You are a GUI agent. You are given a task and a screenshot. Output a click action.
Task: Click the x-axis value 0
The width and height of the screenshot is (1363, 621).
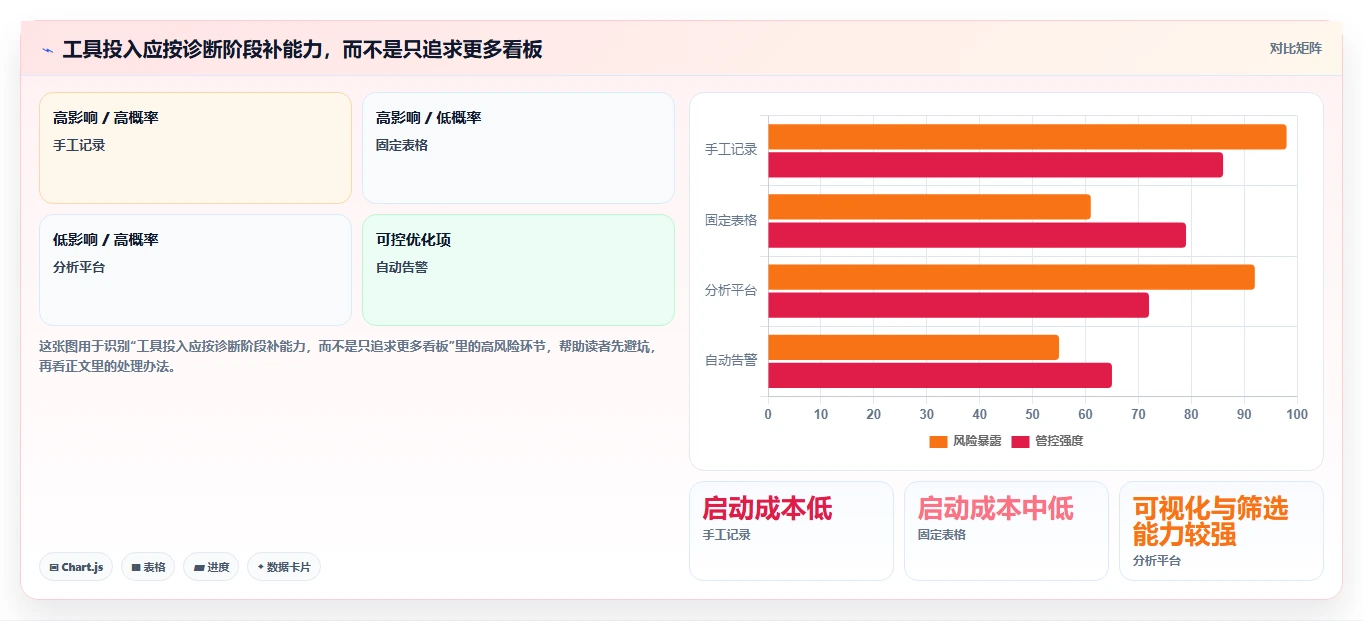pyautogui.click(x=768, y=415)
